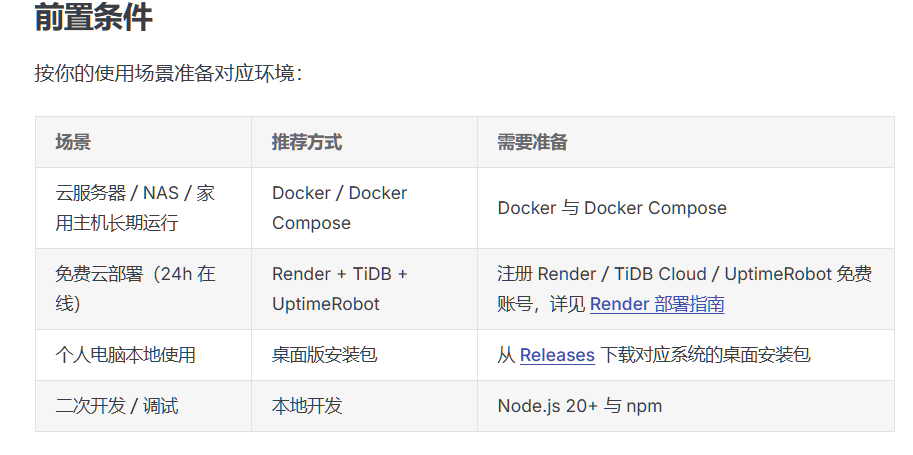Click the Render + TiDB + UptimeRobot cell
The width and height of the screenshot is (913, 455).
point(365,289)
